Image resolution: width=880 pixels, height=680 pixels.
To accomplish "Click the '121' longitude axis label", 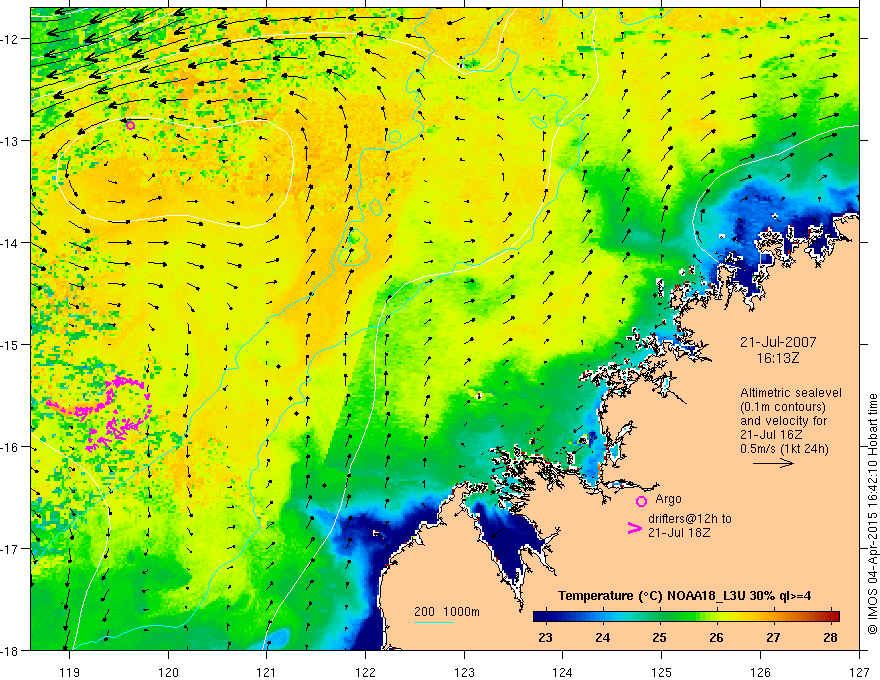I will (266, 672).
